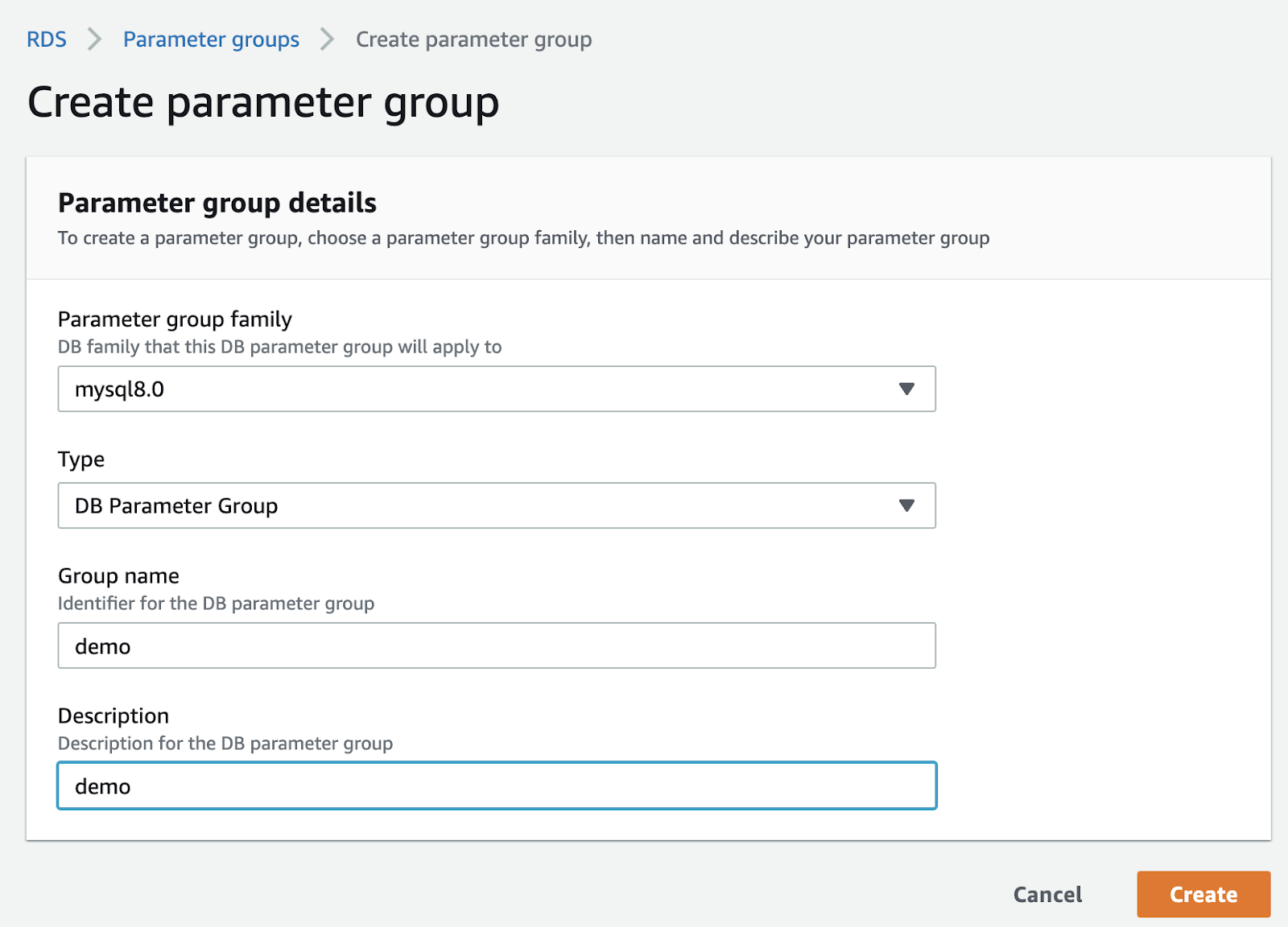This screenshot has width=1288, height=927.
Task: Focus the Group name input field
Action: tap(496, 646)
